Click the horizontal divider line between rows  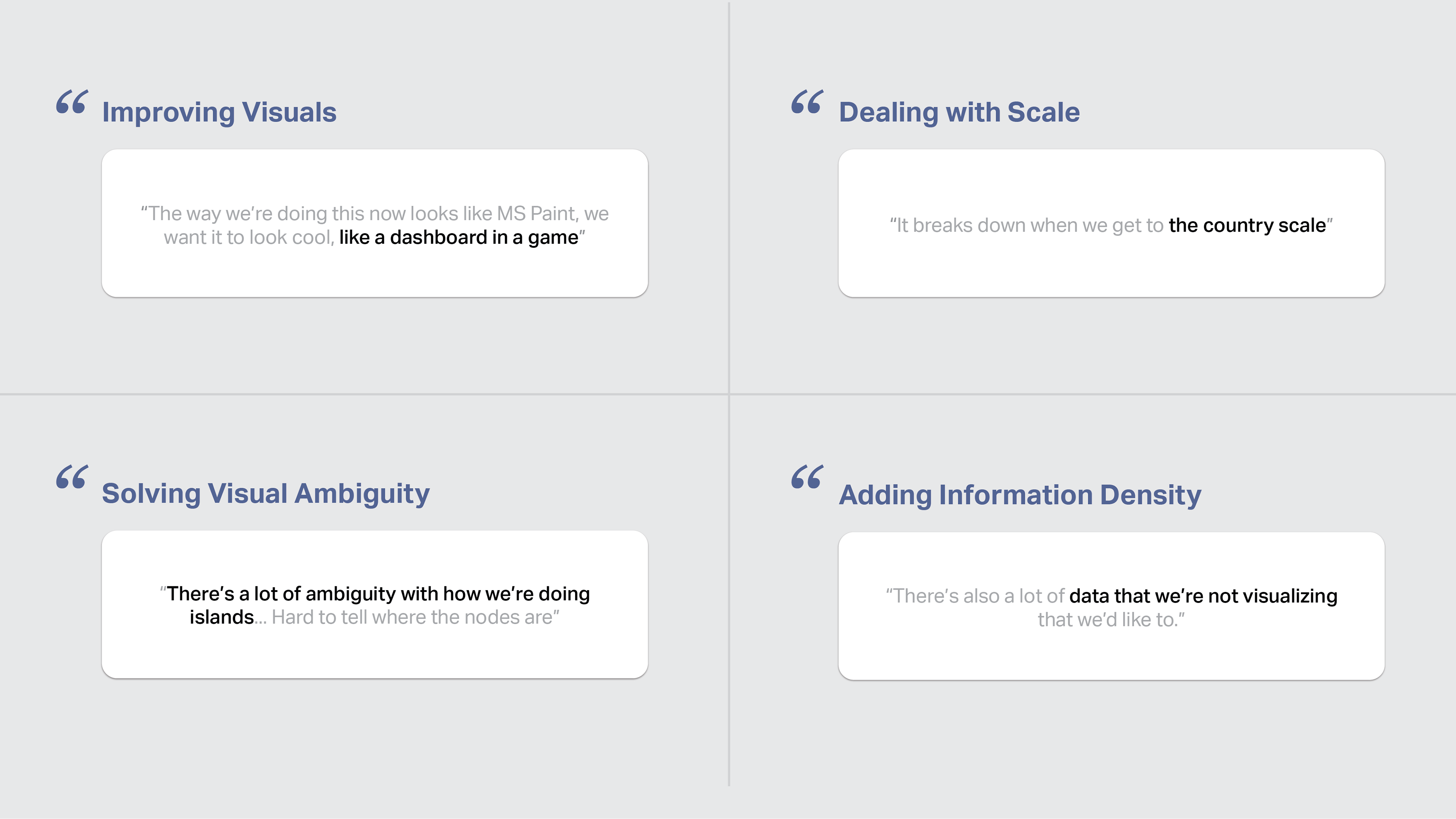[x=728, y=394]
